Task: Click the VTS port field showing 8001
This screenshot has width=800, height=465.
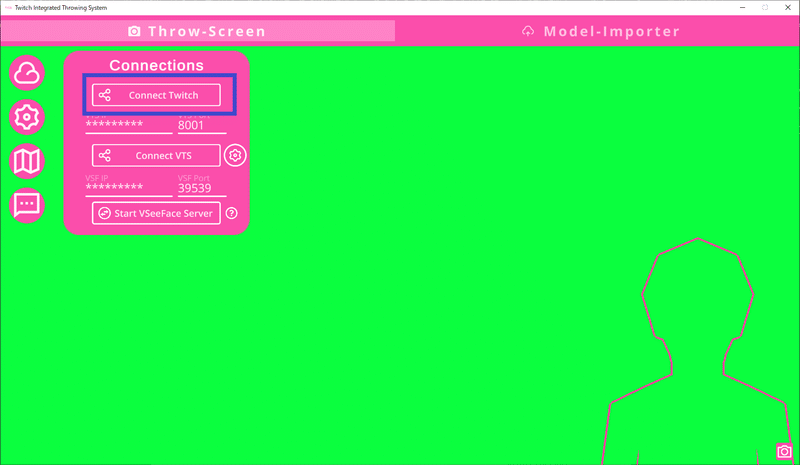Action: point(202,126)
